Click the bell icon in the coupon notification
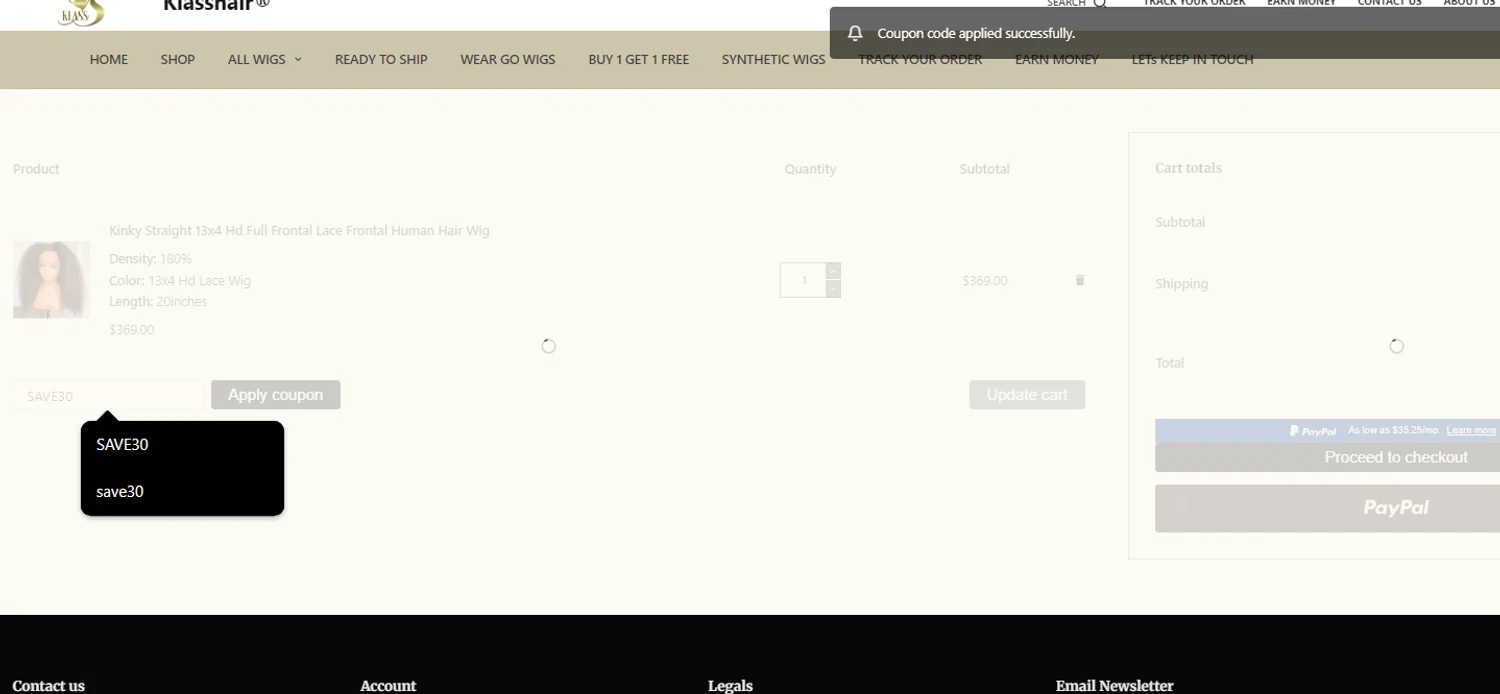The height and width of the screenshot is (694, 1500). coord(855,33)
